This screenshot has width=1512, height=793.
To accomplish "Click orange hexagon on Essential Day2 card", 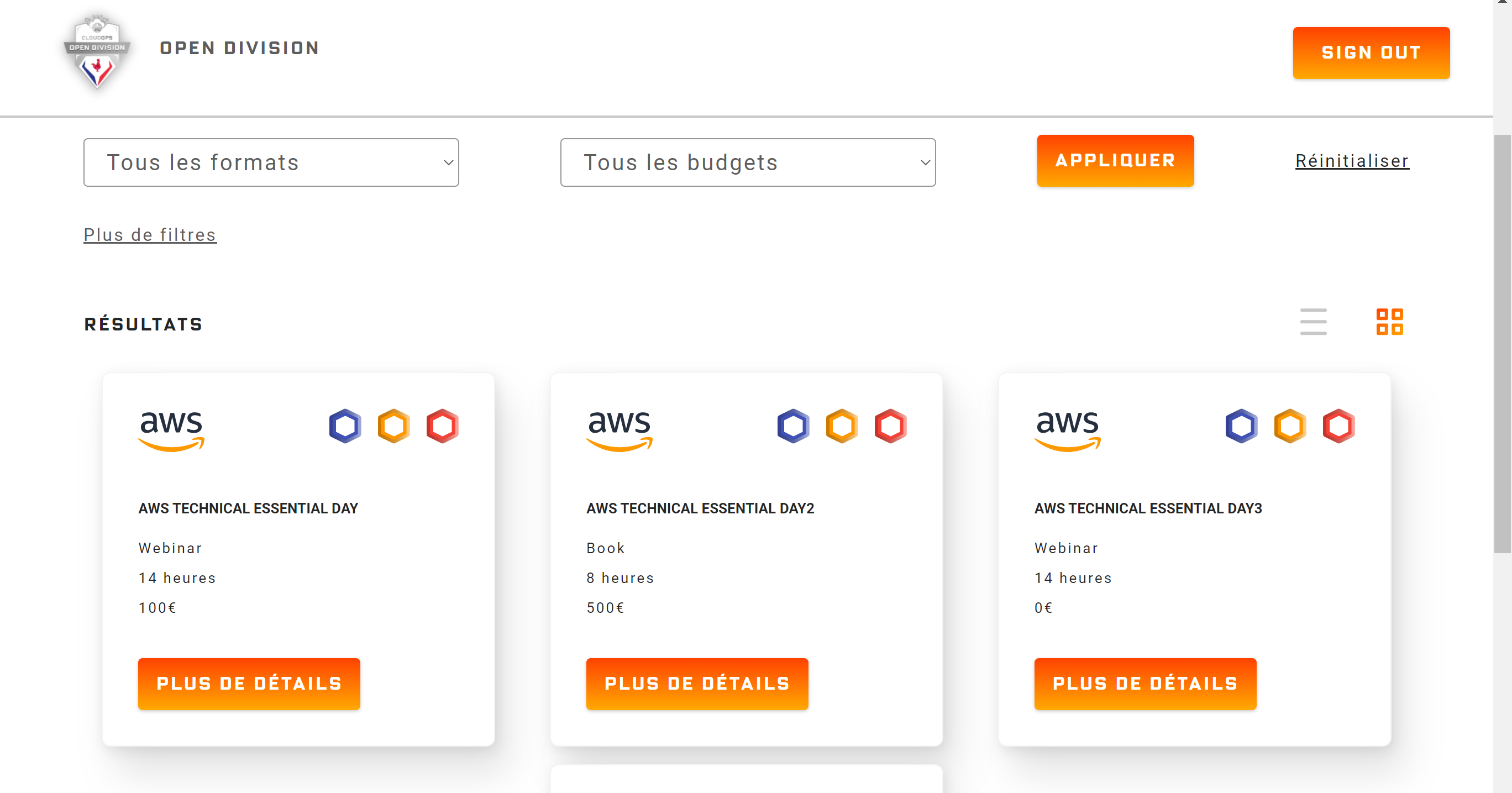I will (x=842, y=426).
